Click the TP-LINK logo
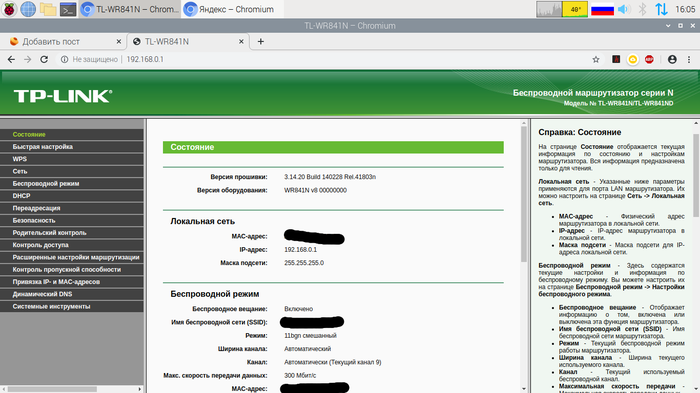 (x=62, y=96)
